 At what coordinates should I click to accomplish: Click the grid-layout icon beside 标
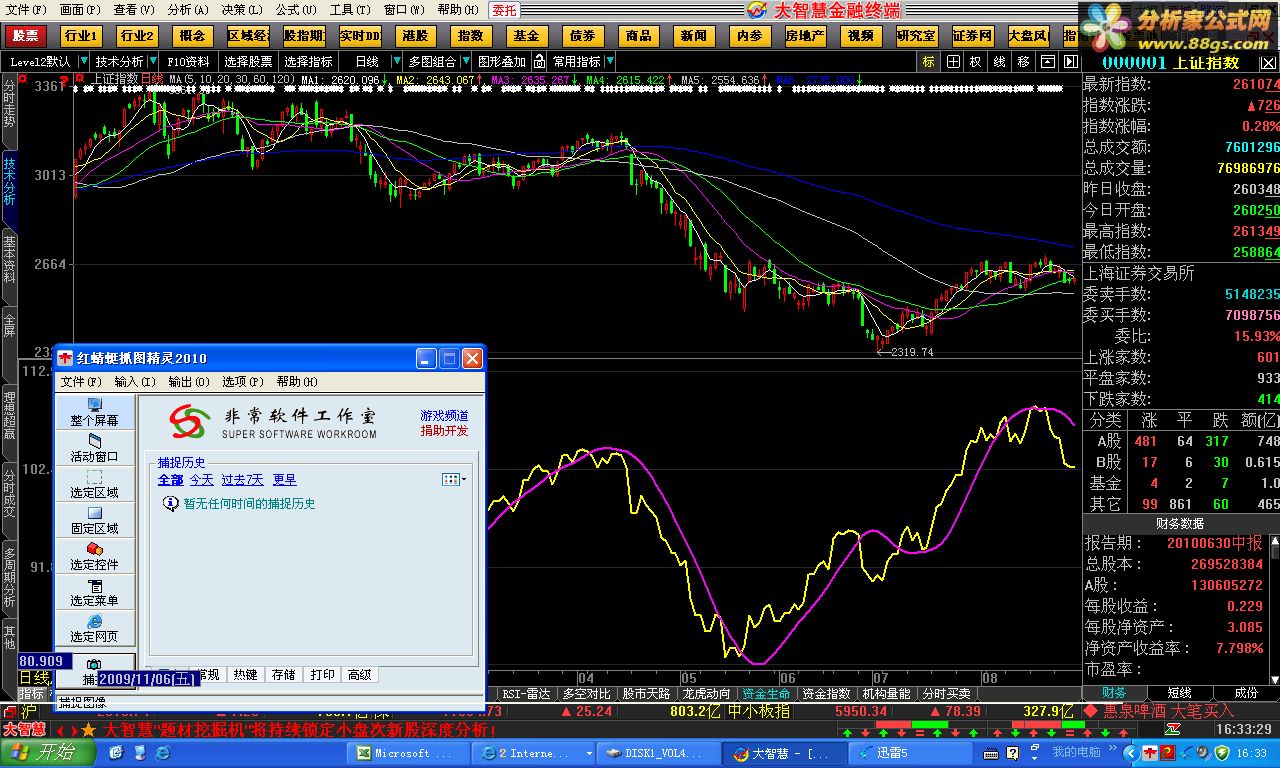(x=953, y=62)
